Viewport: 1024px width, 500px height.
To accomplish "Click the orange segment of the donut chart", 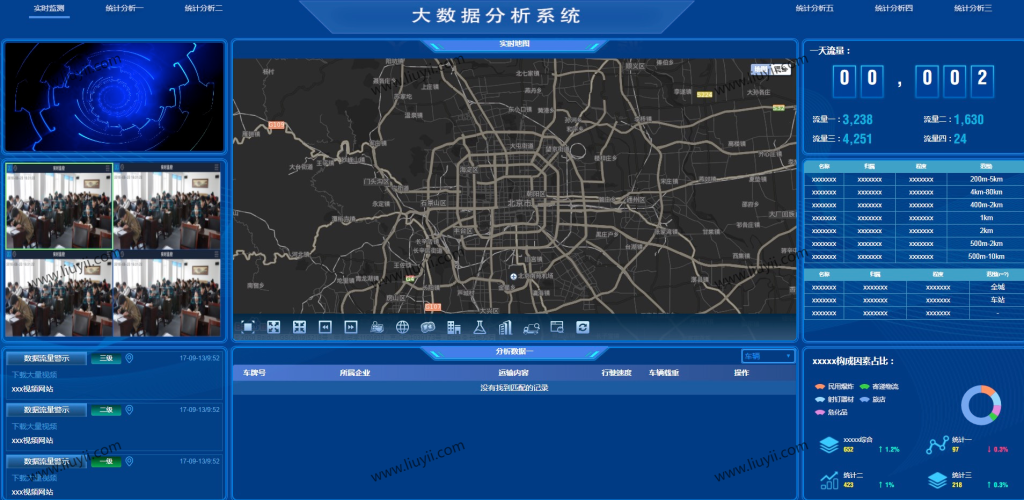I will (989, 390).
